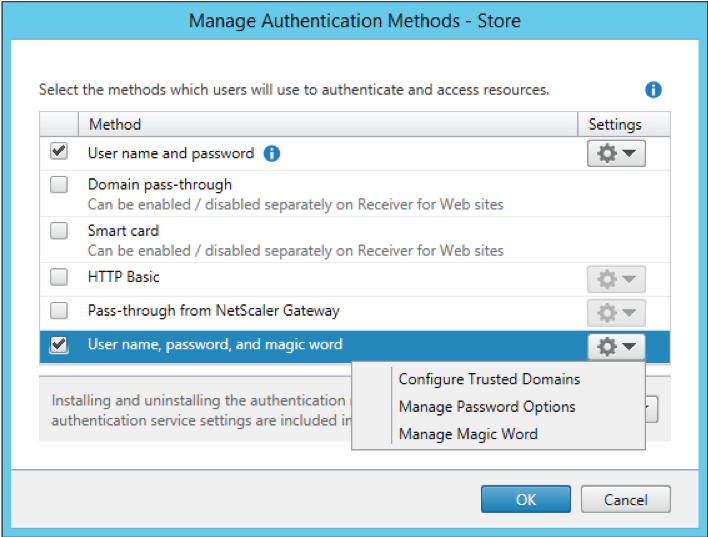Click the Settings column header

point(614,125)
